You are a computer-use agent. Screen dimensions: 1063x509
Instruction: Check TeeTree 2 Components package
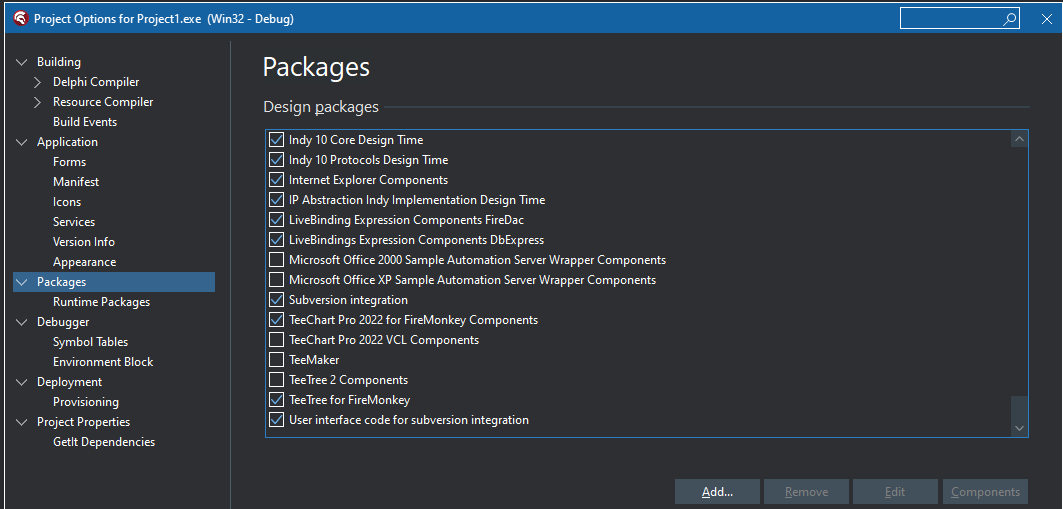click(x=277, y=380)
